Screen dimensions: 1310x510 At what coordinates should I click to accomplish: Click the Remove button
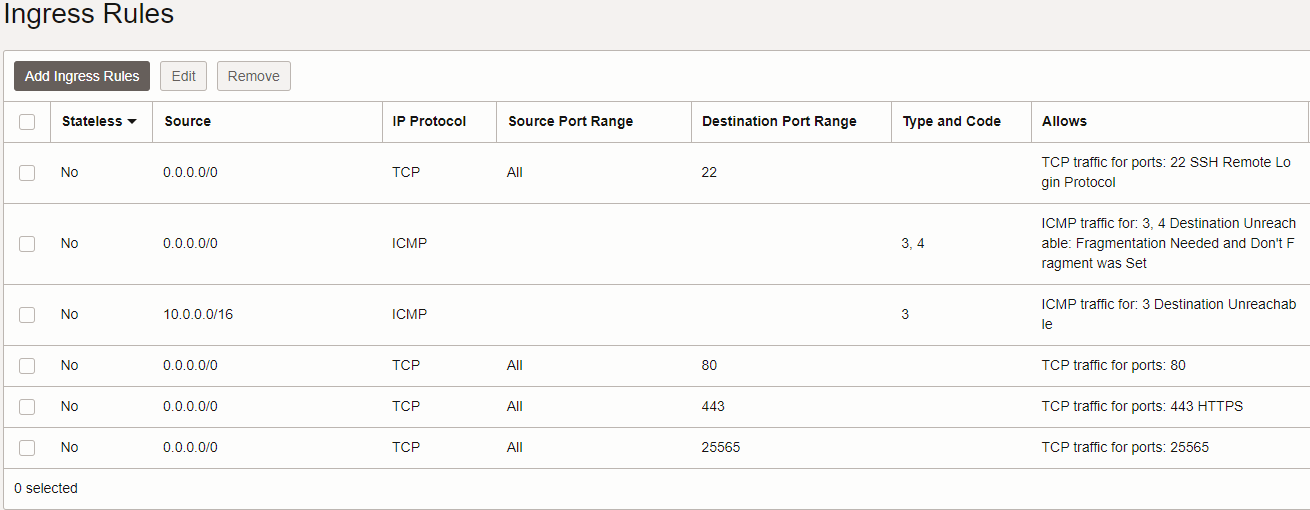pyautogui.click(x=253, y=76)
